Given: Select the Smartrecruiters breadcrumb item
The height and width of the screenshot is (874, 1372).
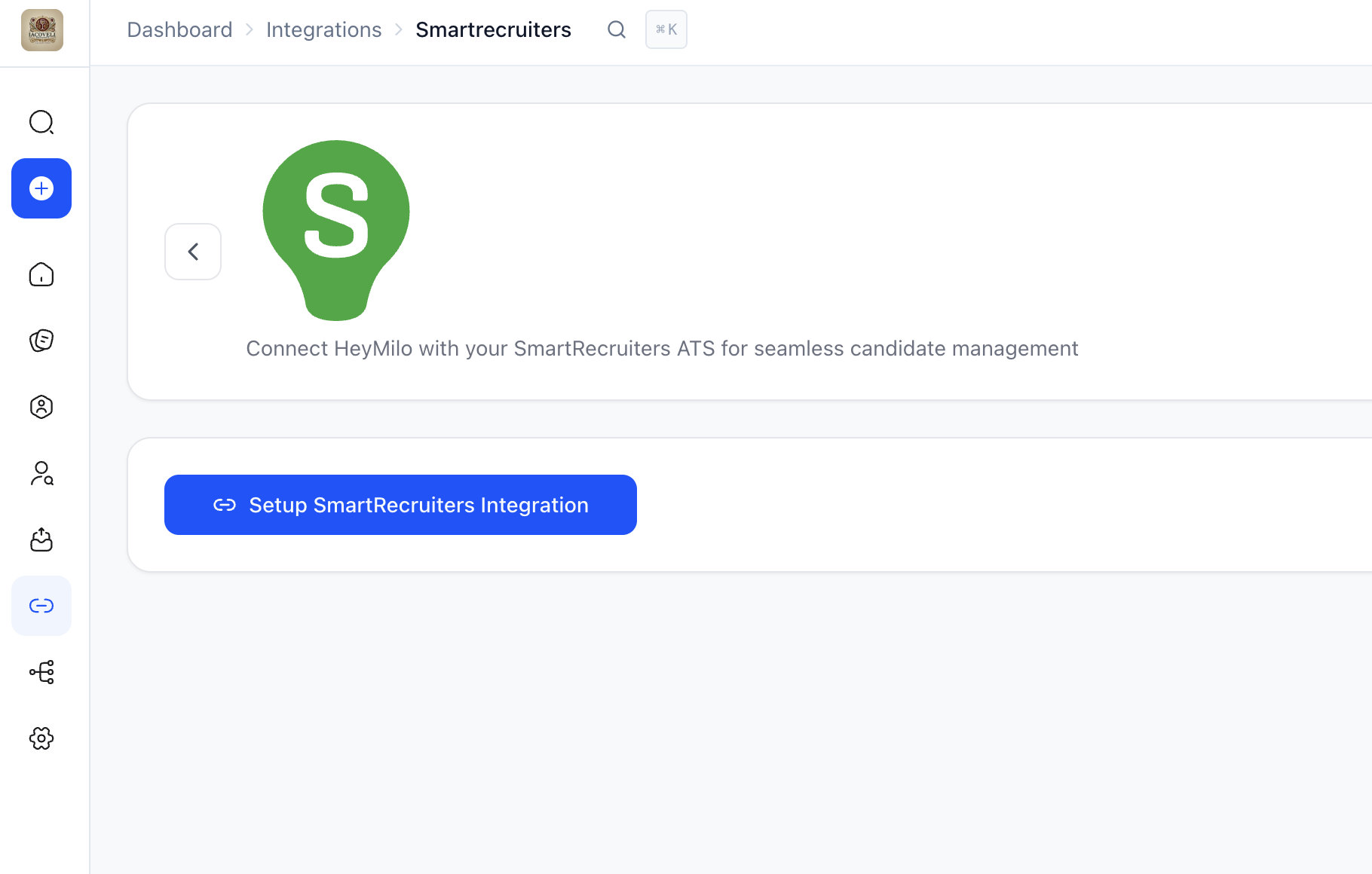Looking at the screenshot, I should [x=494, y=29].
